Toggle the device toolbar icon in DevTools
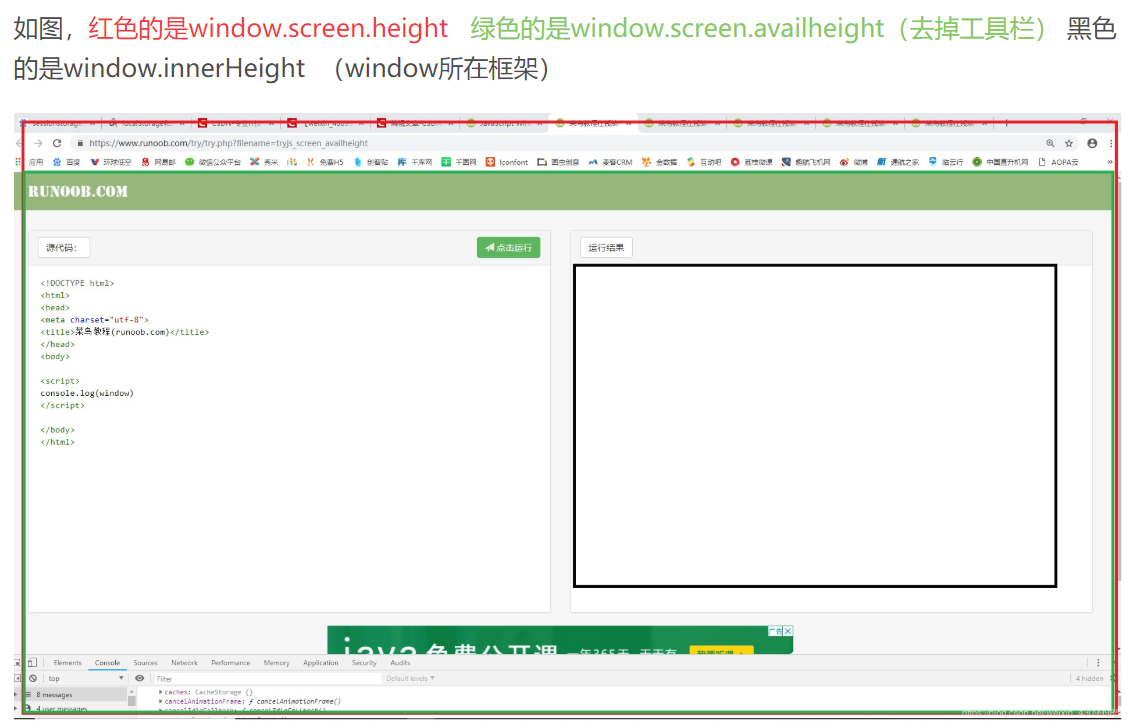The image size is (1128, 727). (31, 661)
